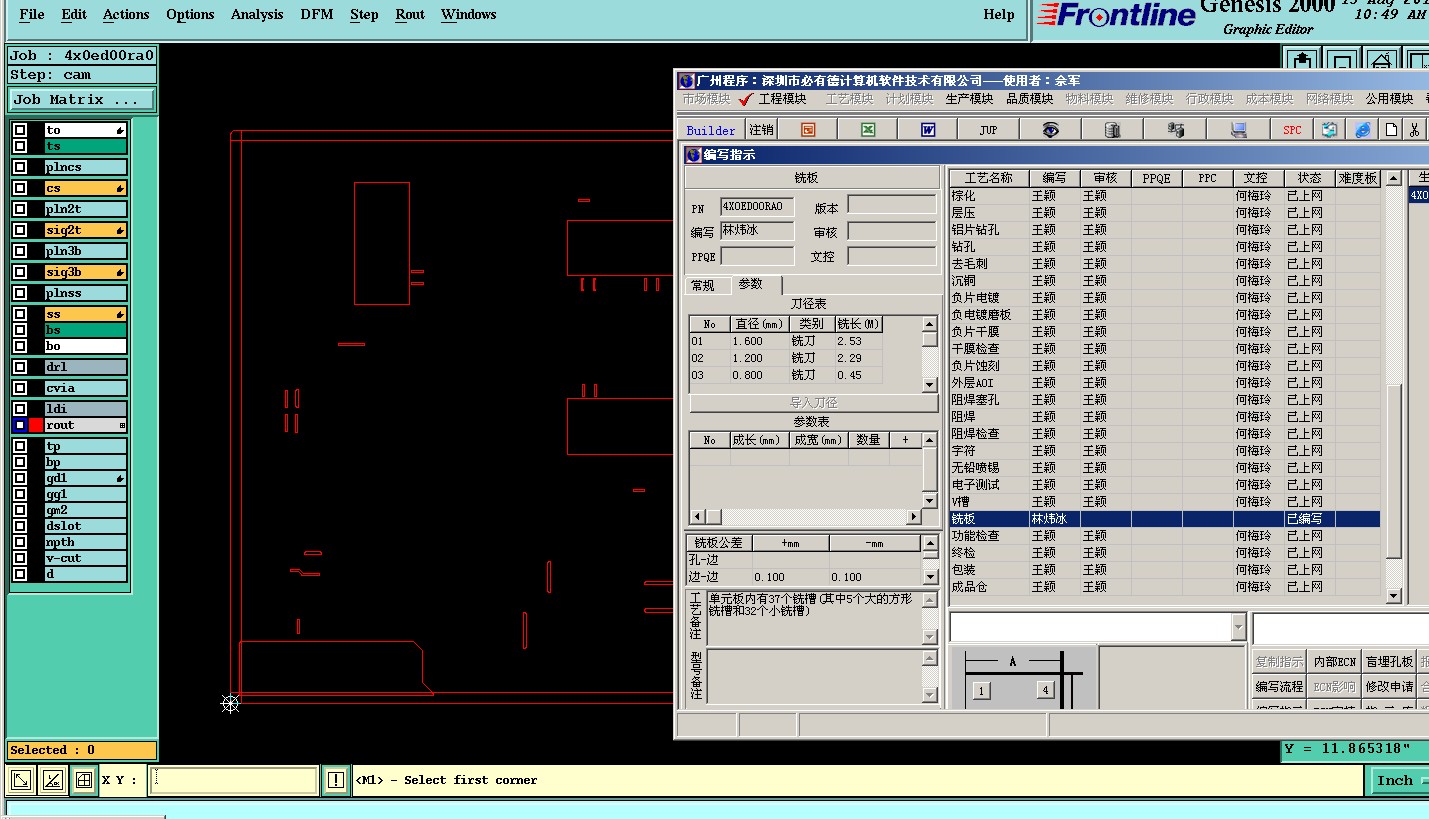1429x819 pixels.
Task: Toggle the checkbox for the drl layer
Action: coord(20,367)
